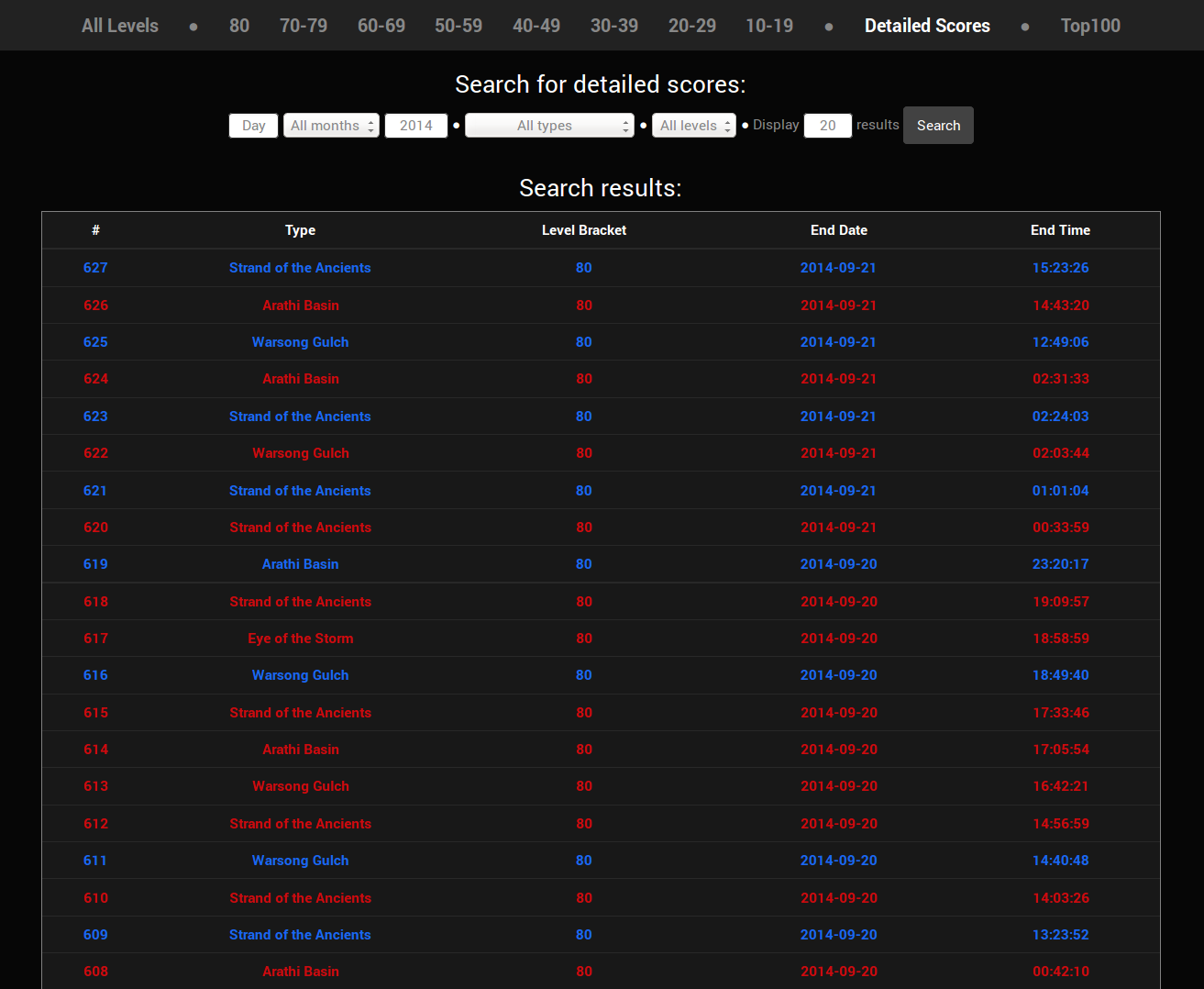This screenshot has height=989, width=1204.
Task: Open Warsong Gulch match in row 611
Action: point(301,861)
